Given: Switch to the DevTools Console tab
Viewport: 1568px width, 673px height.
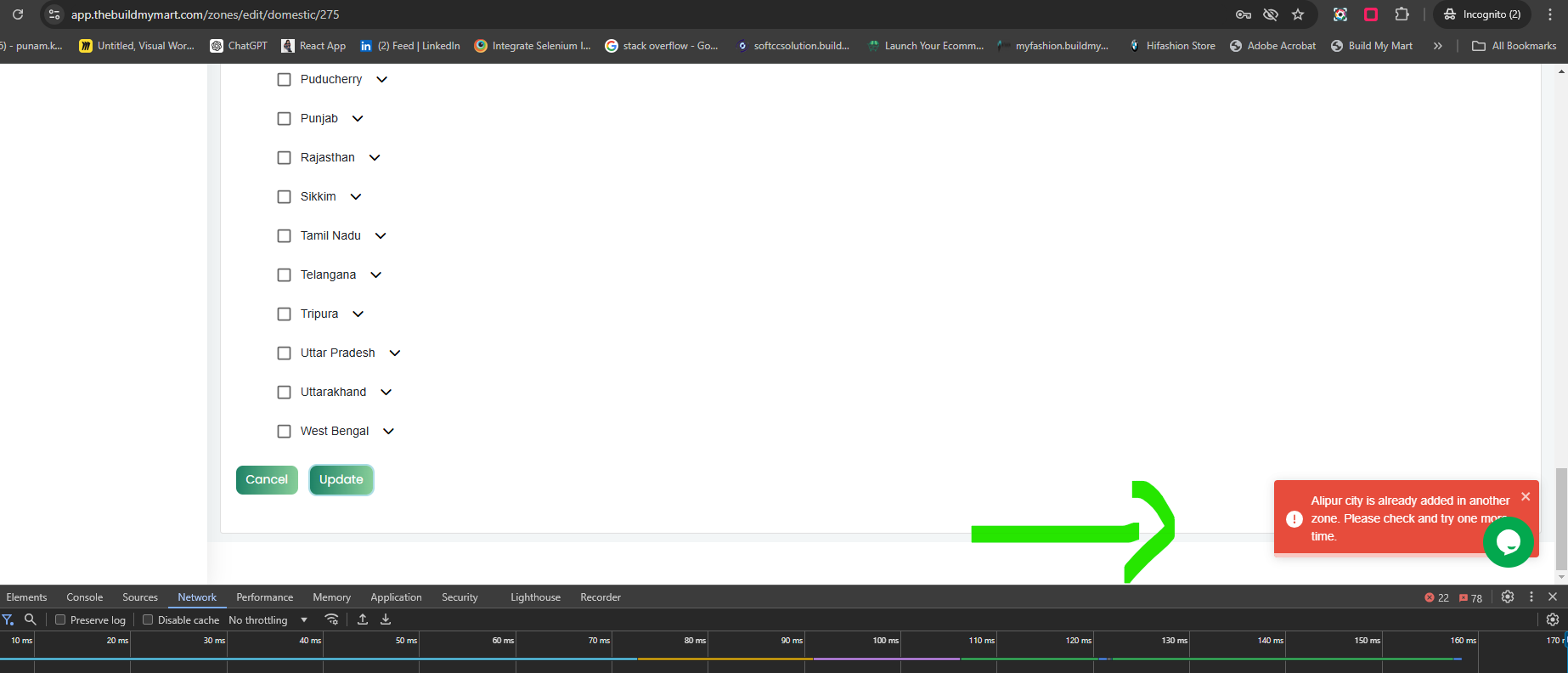Looking at the screenshot, I should (85, 597).
